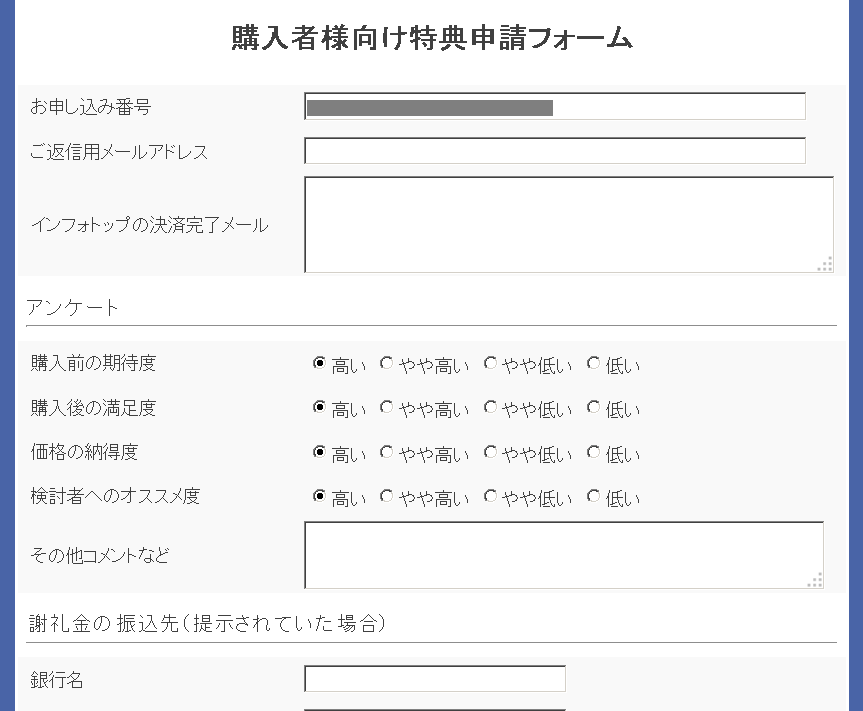Choose 低い for 購入後の満足度
Image resolution: width=863 pixels, height=711 pixels.
pyautogui.click(x=593, y=407)
